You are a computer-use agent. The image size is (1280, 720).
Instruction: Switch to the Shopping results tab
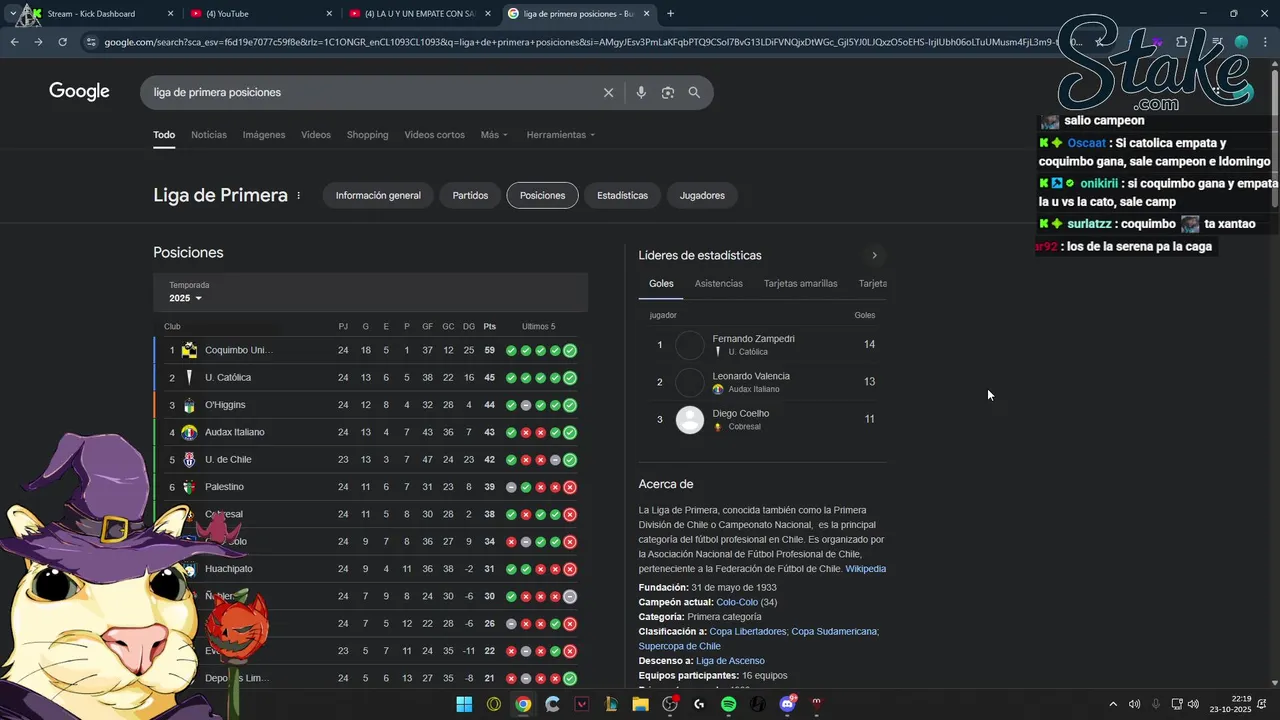(367, 135)
